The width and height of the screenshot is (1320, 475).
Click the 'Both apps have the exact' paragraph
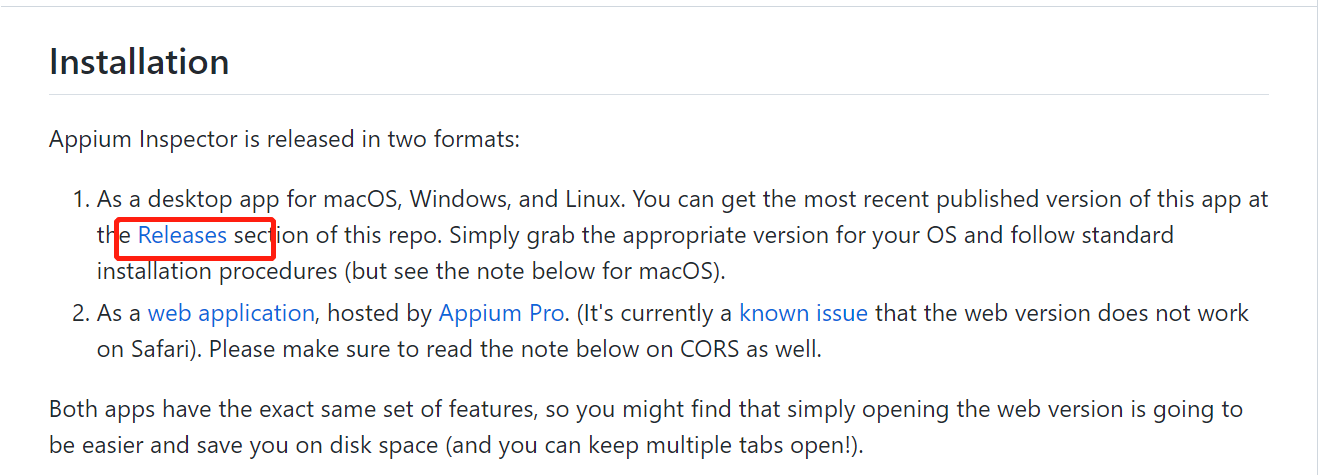click(x=646, y=427)
